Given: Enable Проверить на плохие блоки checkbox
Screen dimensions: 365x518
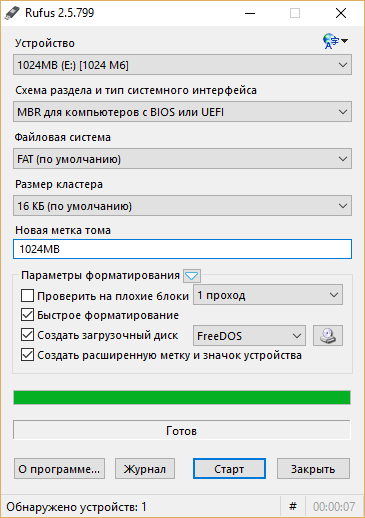Looking at the screenshot, I should point(27,296).
